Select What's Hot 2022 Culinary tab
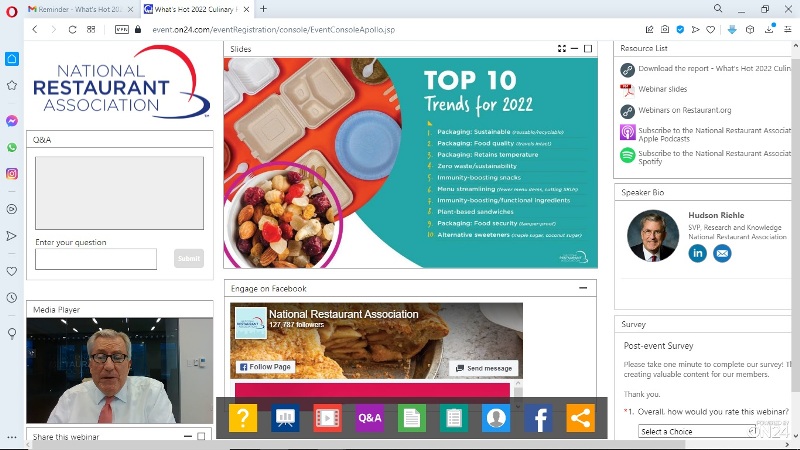This screenshot has height=450, width=800. [195, 9]
